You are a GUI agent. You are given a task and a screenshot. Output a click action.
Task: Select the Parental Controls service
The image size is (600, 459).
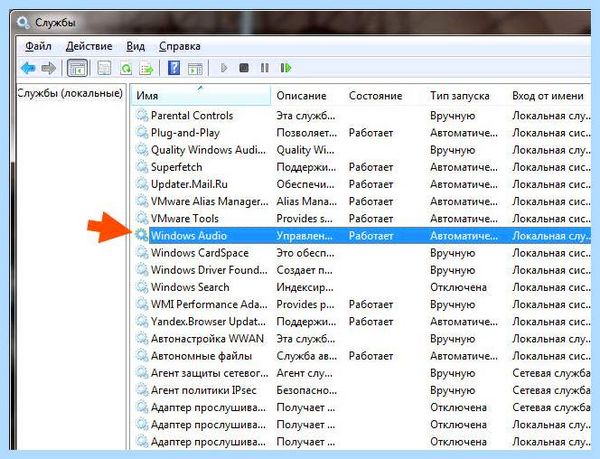192,116
